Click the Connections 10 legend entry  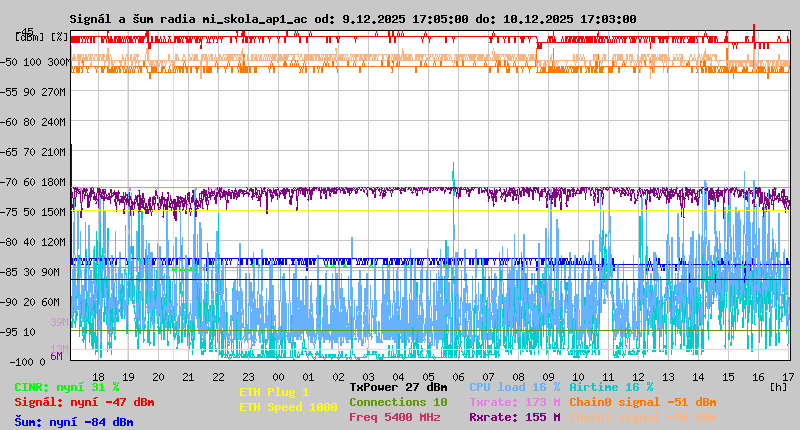[x=398, y=402]
